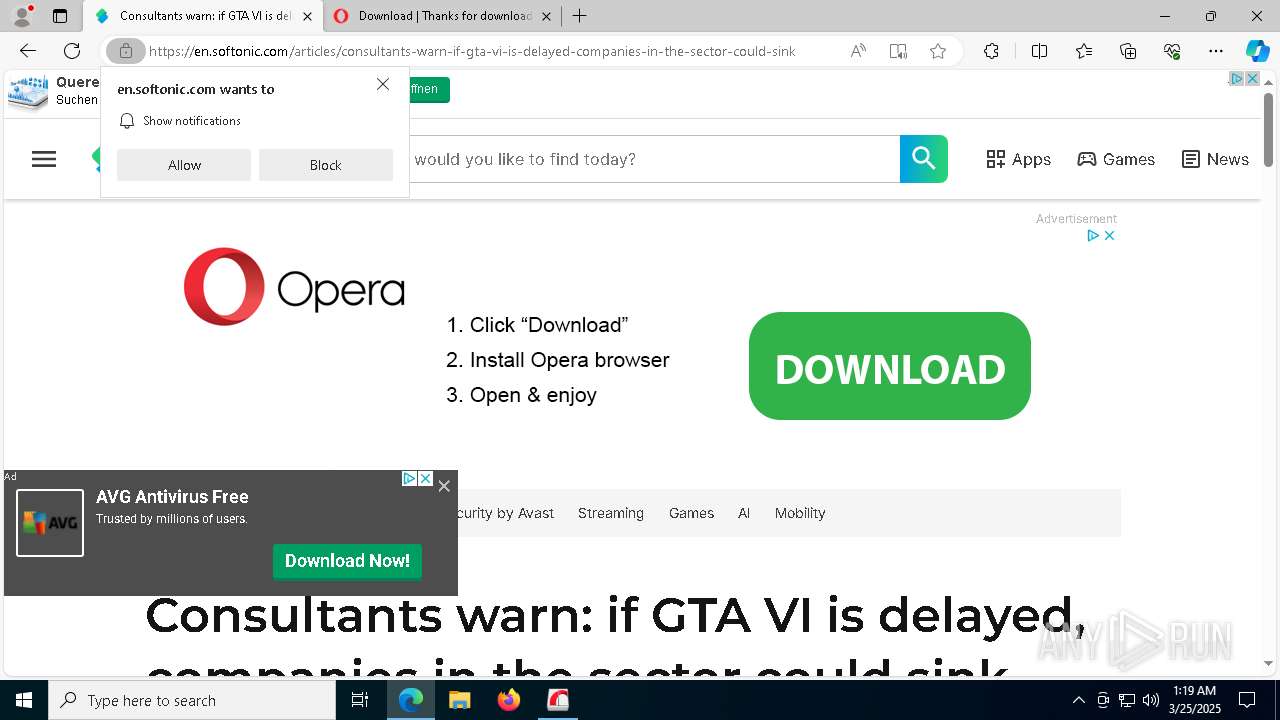1280x720 pixels.
Task: Open AdChoices icon on Opera ad
Action: (1093, 235)
